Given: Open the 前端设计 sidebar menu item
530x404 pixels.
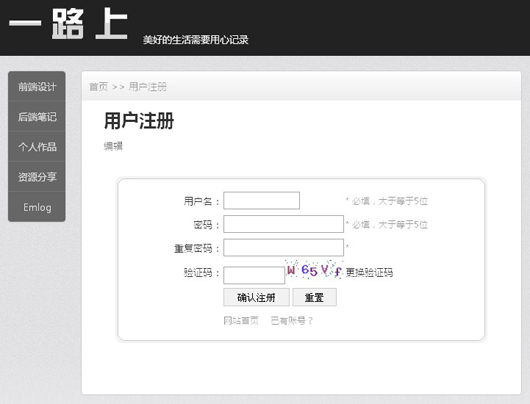Looking at the screenshot, I should pos(37,87).
